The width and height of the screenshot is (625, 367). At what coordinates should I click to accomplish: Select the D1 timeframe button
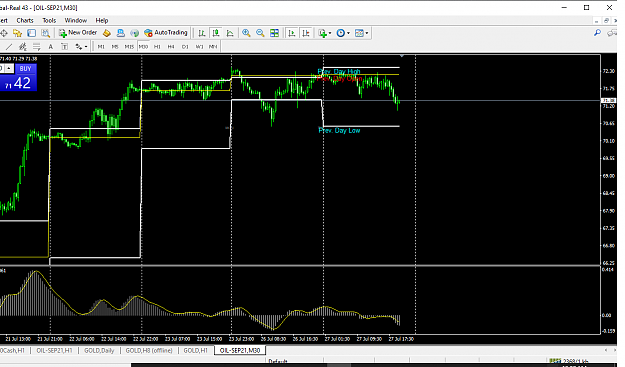185,47
